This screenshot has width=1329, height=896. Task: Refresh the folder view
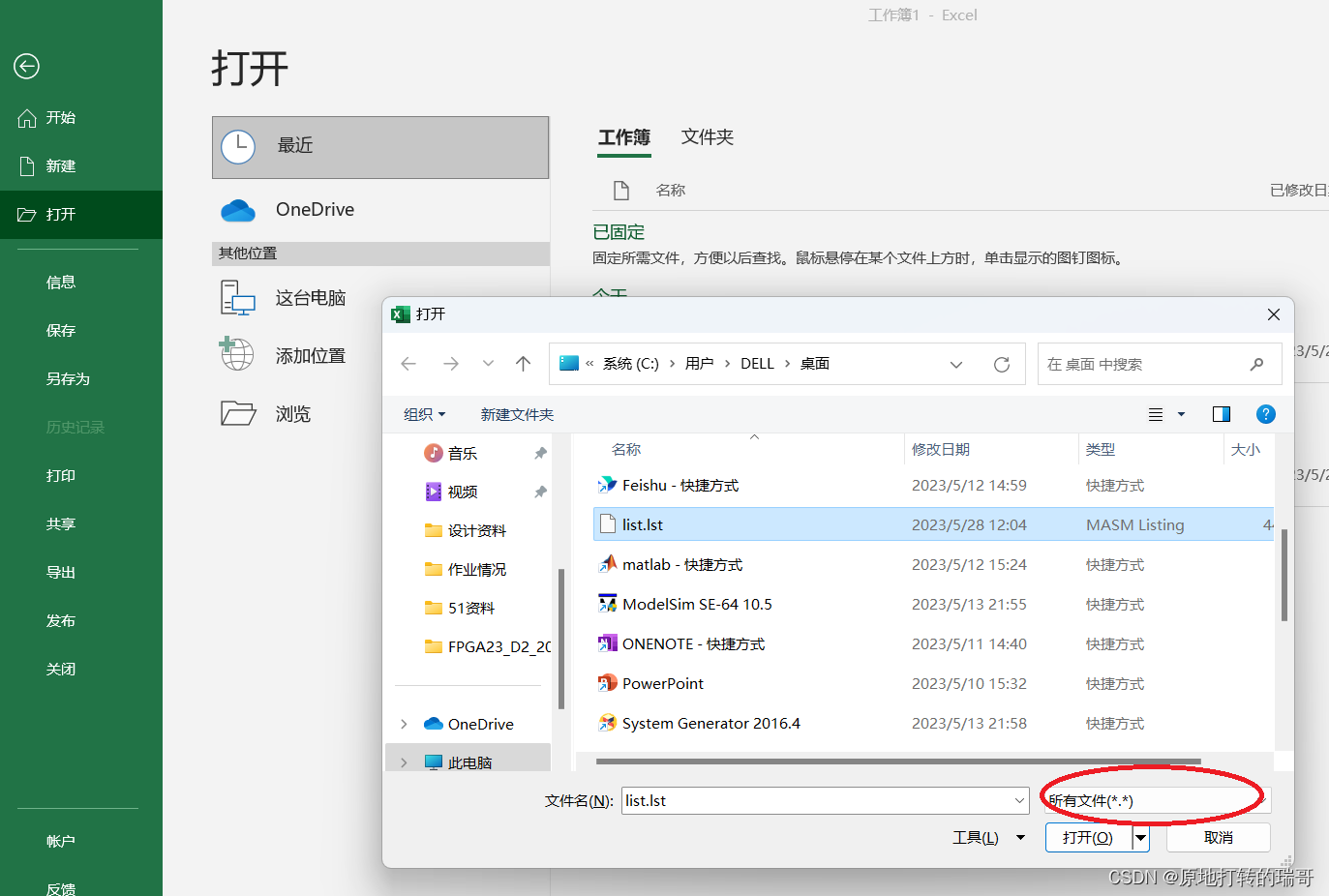pos(1002,365)
